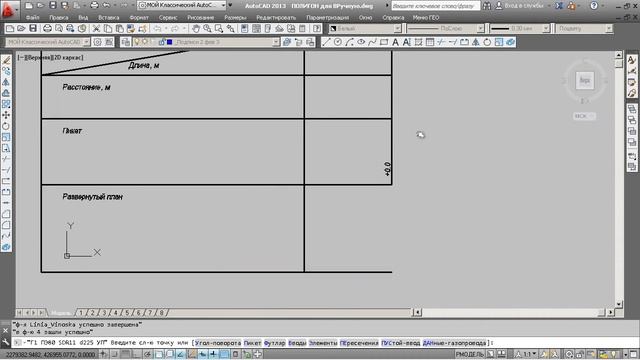Click the blue layer color swatch
Viewport: 640px width, 360px height.
(170, 42)
